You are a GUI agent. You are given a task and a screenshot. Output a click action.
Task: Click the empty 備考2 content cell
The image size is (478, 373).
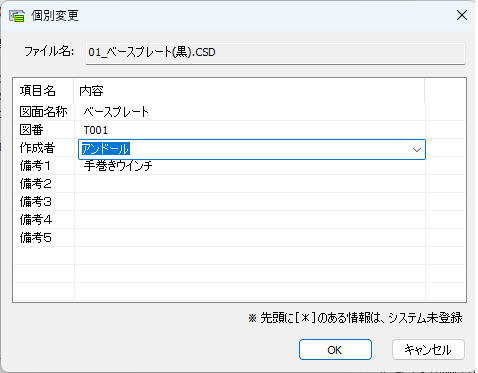[250, 184]
